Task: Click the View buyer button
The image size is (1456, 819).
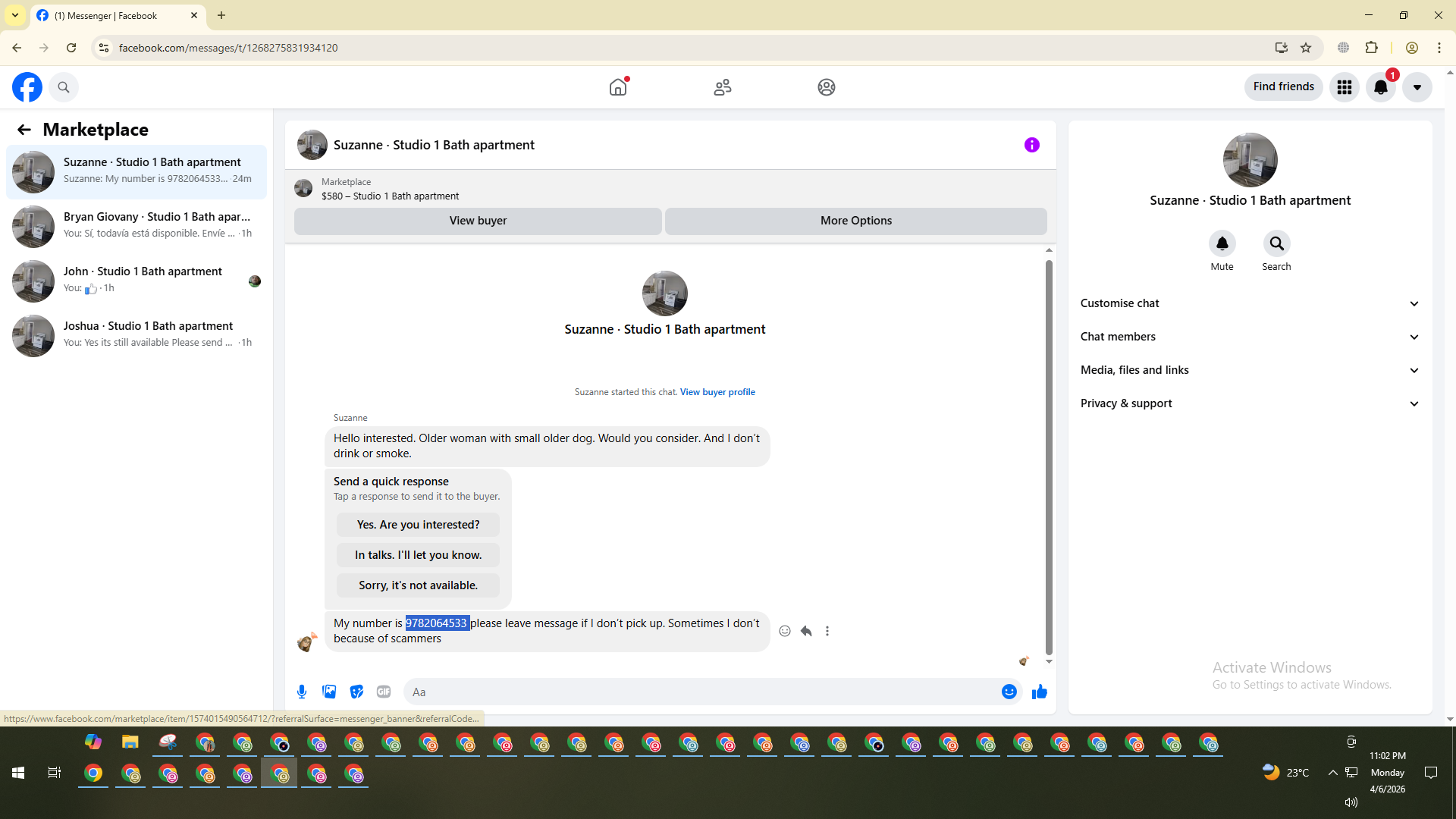Action: [x=478, y=221]
